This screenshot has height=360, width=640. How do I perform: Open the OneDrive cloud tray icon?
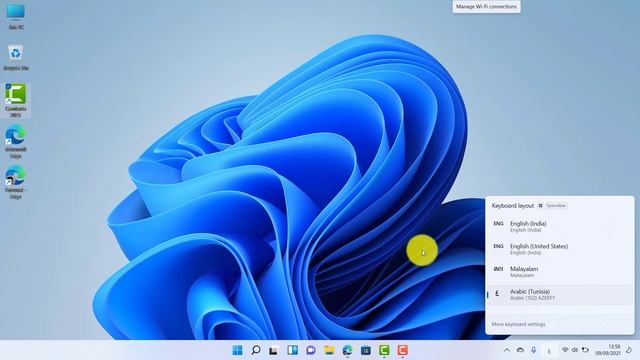(520, 350)
